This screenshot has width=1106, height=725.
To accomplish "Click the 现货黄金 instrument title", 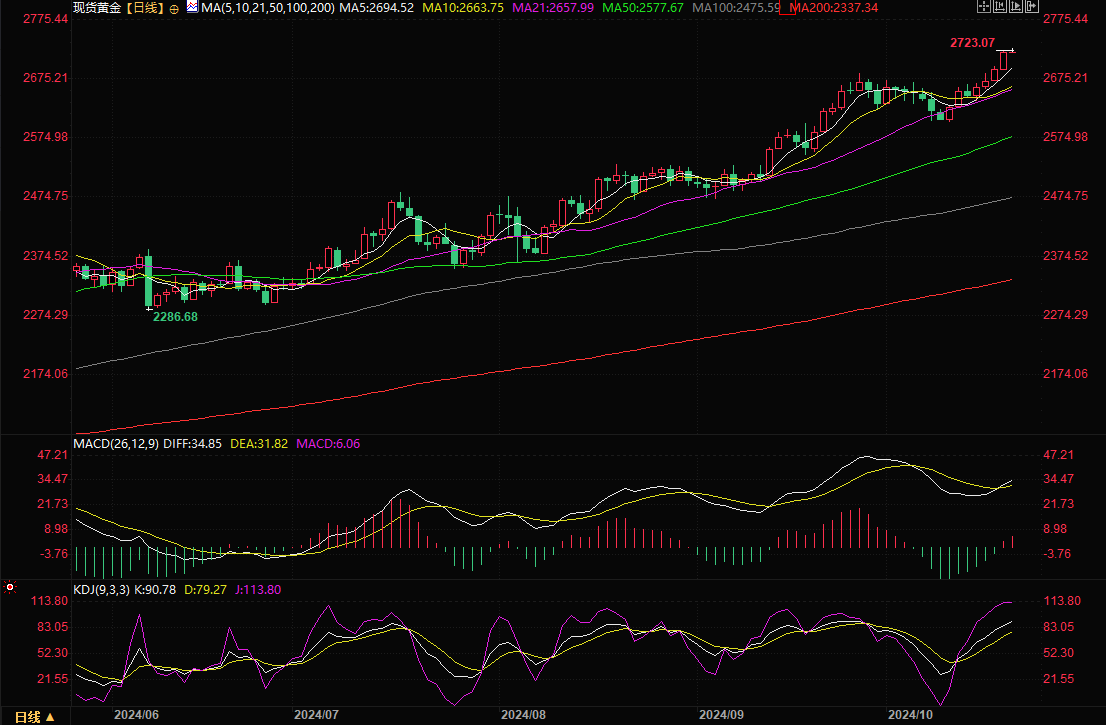I will 97,8.
